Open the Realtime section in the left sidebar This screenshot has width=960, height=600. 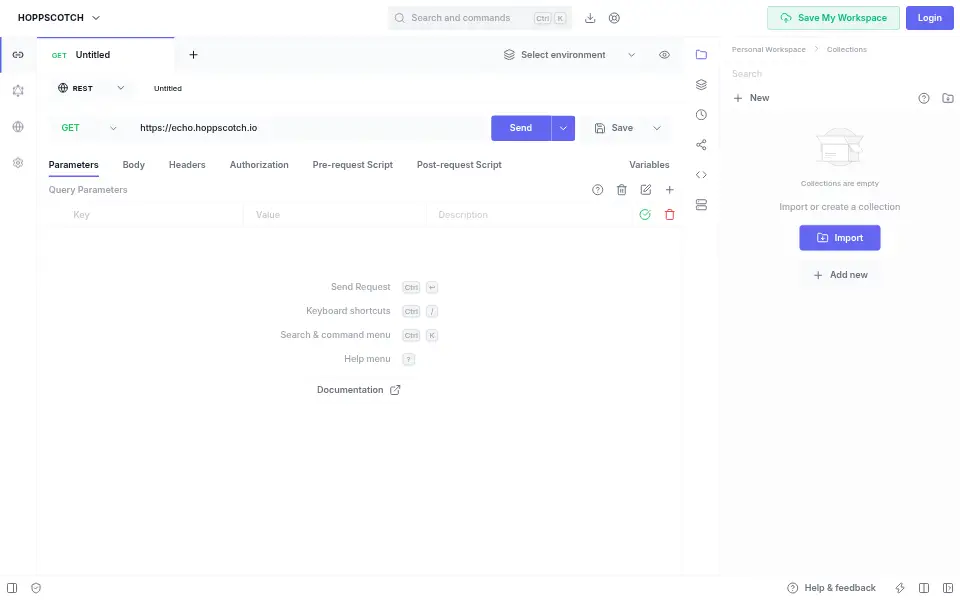18,127
